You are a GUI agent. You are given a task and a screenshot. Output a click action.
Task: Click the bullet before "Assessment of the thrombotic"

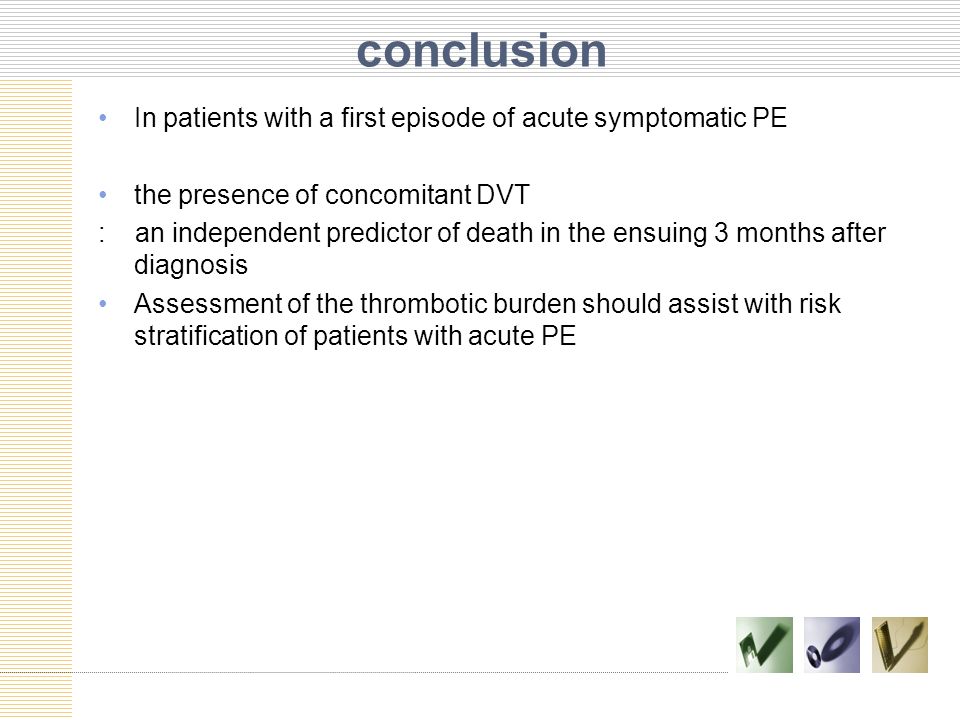coord(103,304)
